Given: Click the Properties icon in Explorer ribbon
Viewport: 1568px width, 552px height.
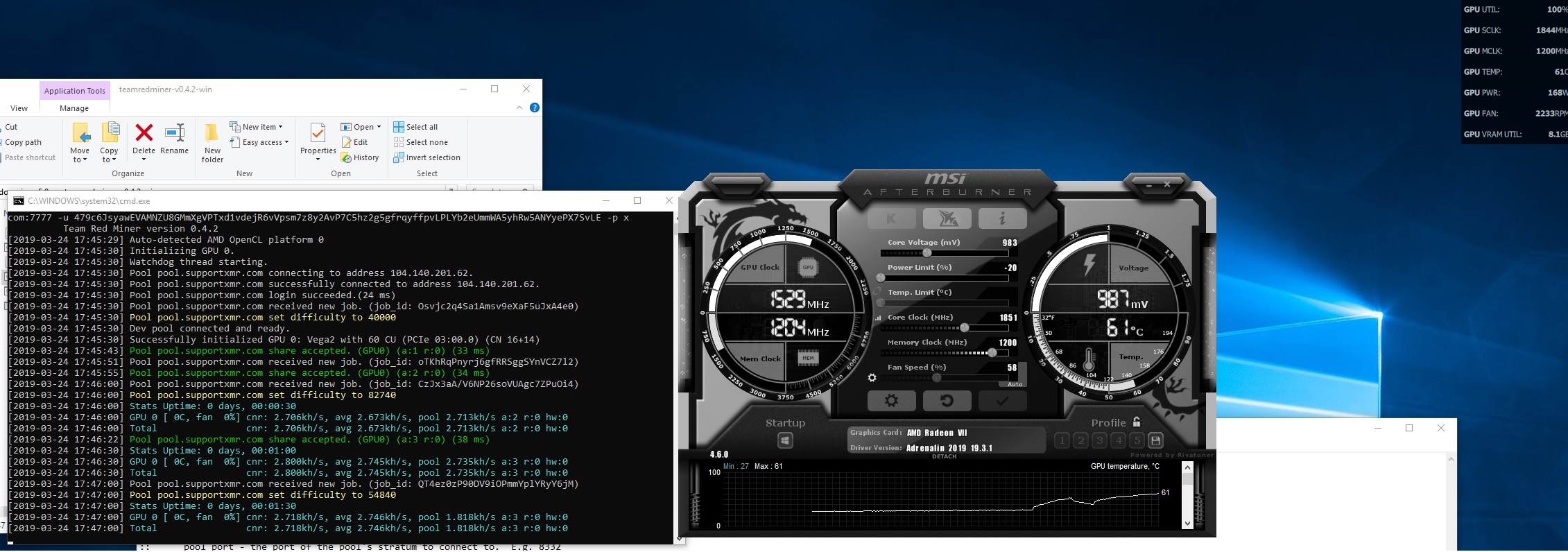Looking at the screenshot, I should (x=318, y=133).
